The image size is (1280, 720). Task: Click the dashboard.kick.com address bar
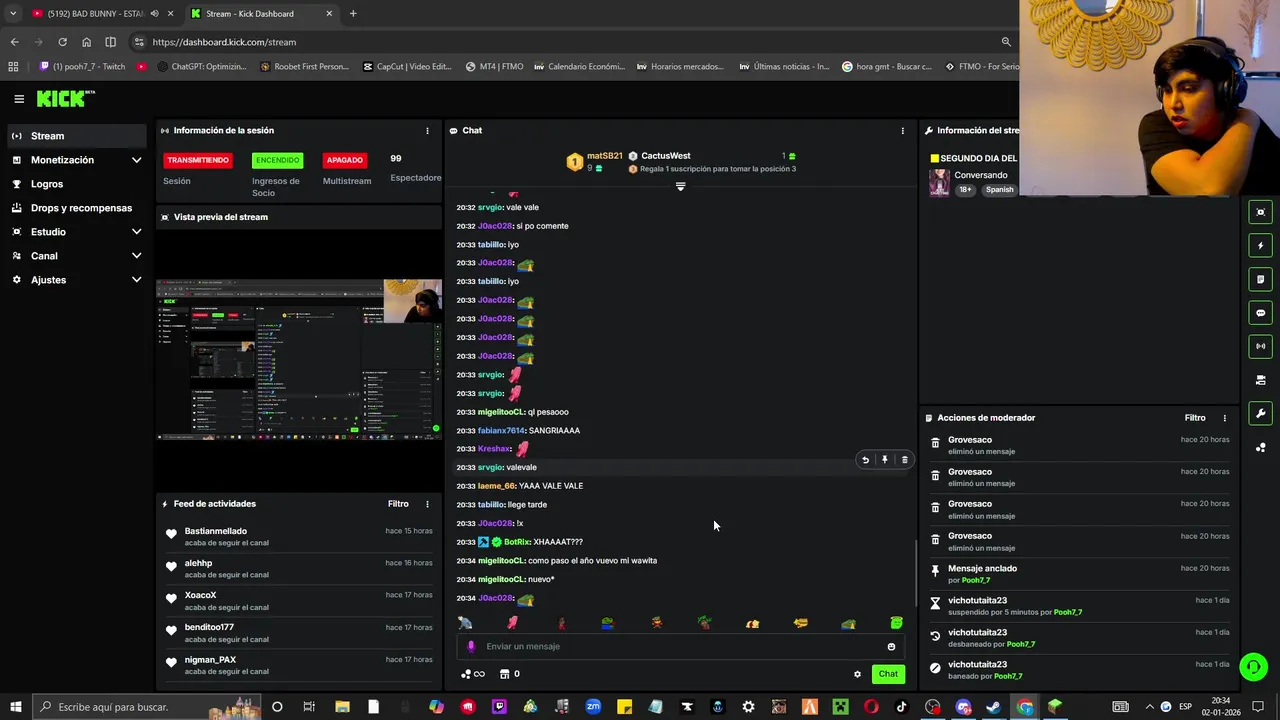570,42
